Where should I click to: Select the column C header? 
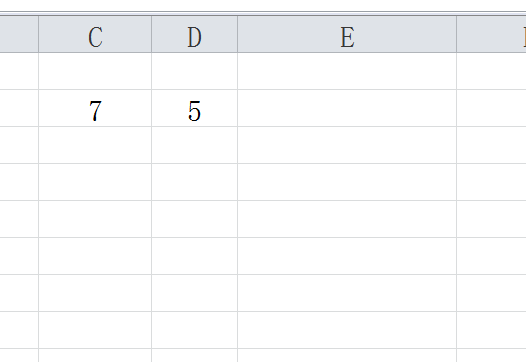click(x=95, y=34)
